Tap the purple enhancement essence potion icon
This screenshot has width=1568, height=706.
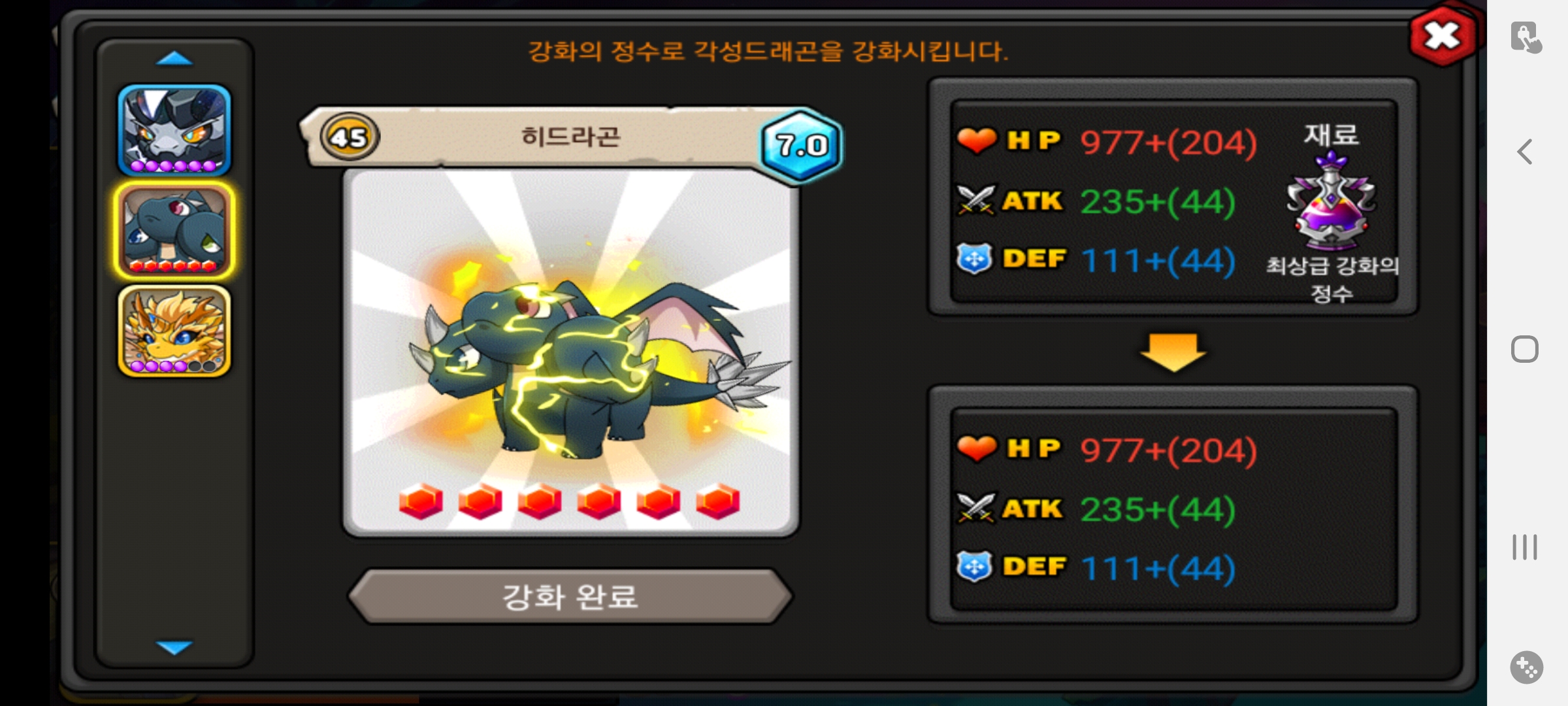tap(1331, 201)
